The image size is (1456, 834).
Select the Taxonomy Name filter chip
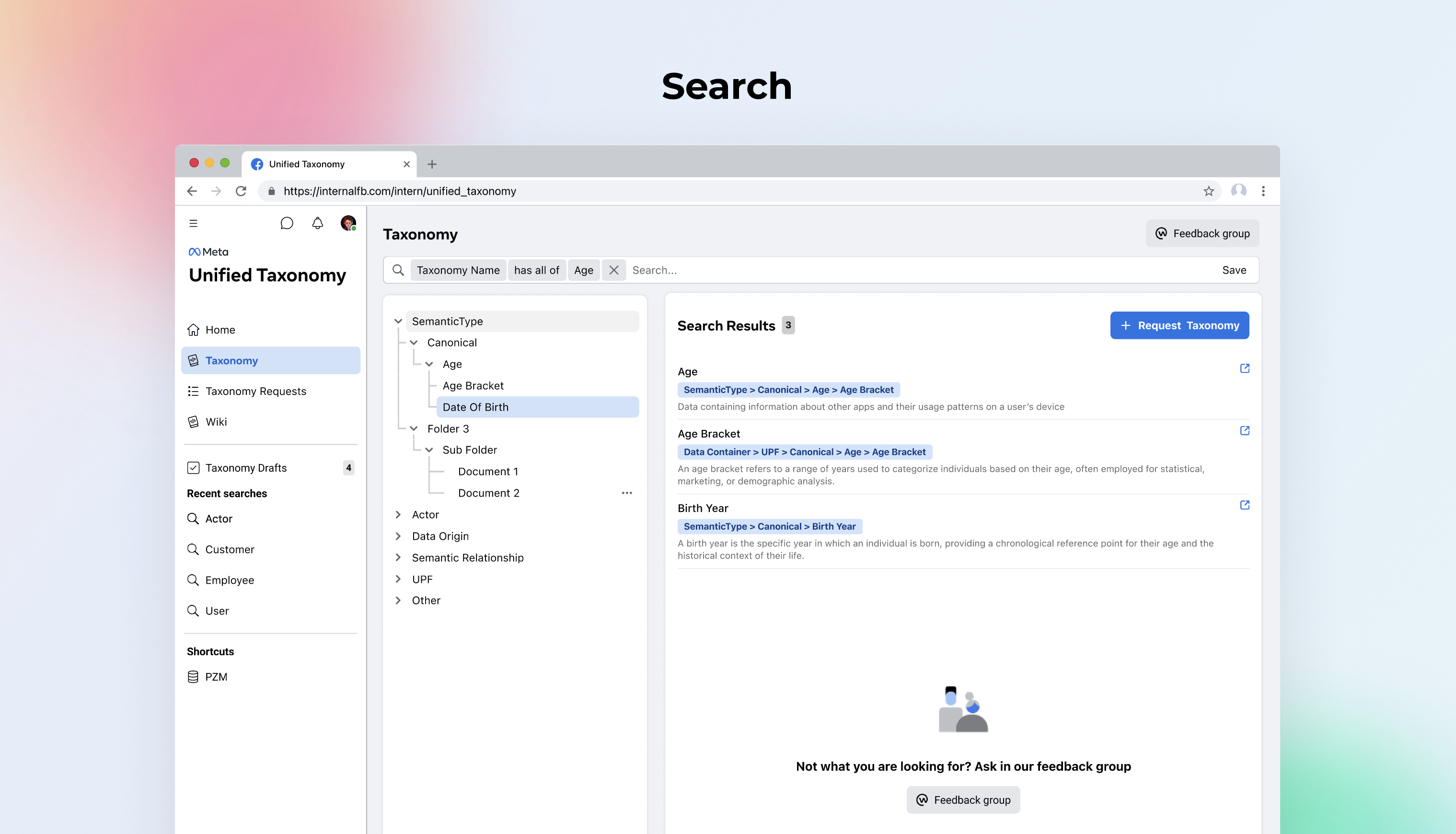[458, 270]
